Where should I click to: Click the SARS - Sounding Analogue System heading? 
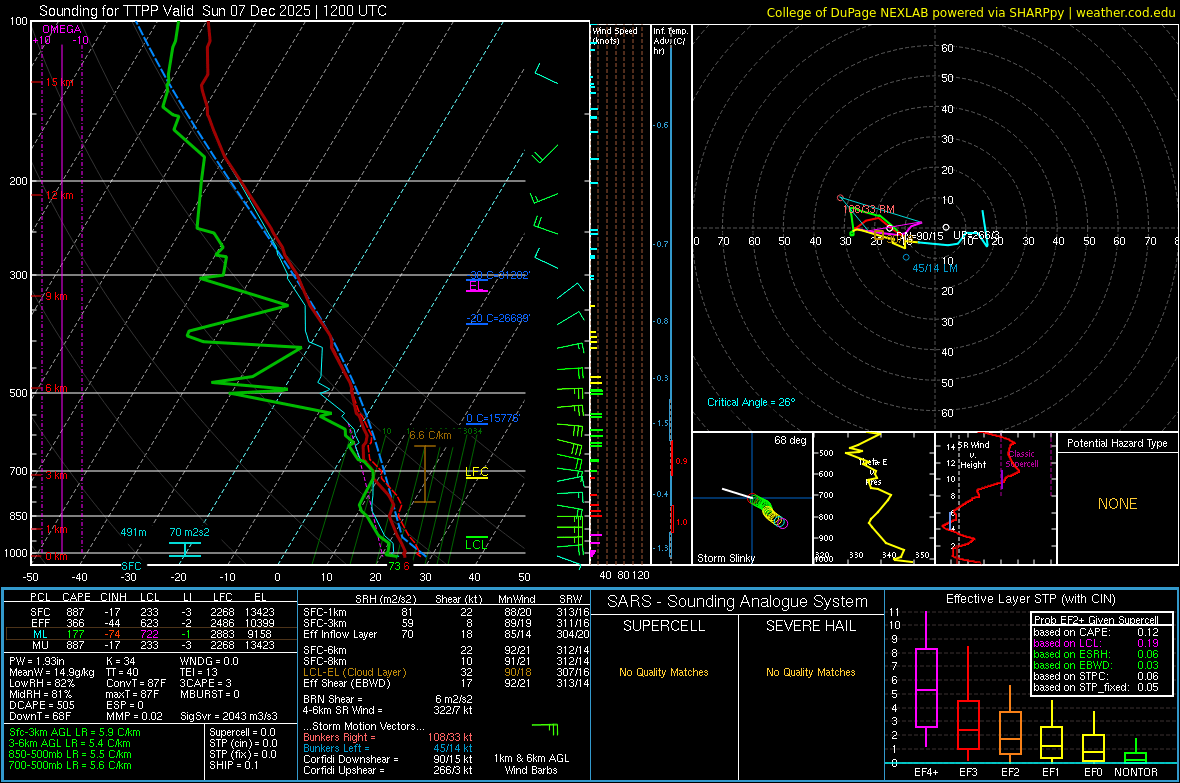[x=737, y=602]
